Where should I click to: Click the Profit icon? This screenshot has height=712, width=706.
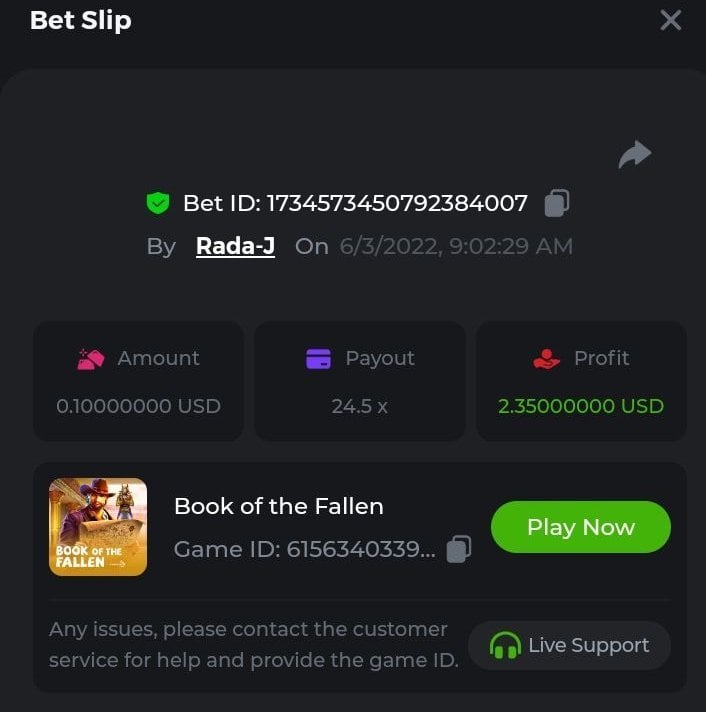[546, 359]
